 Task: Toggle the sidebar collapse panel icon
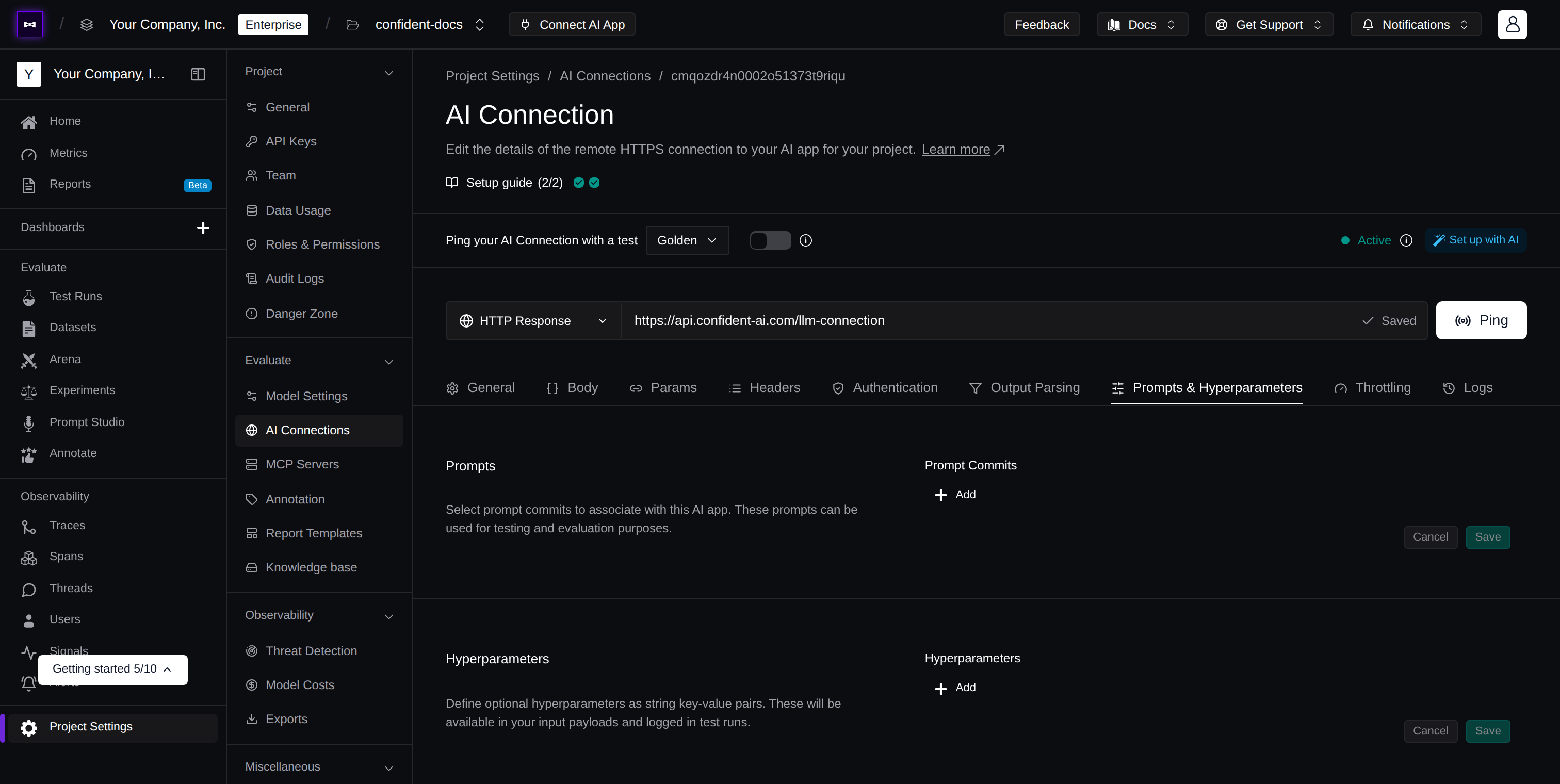(198, 74)
